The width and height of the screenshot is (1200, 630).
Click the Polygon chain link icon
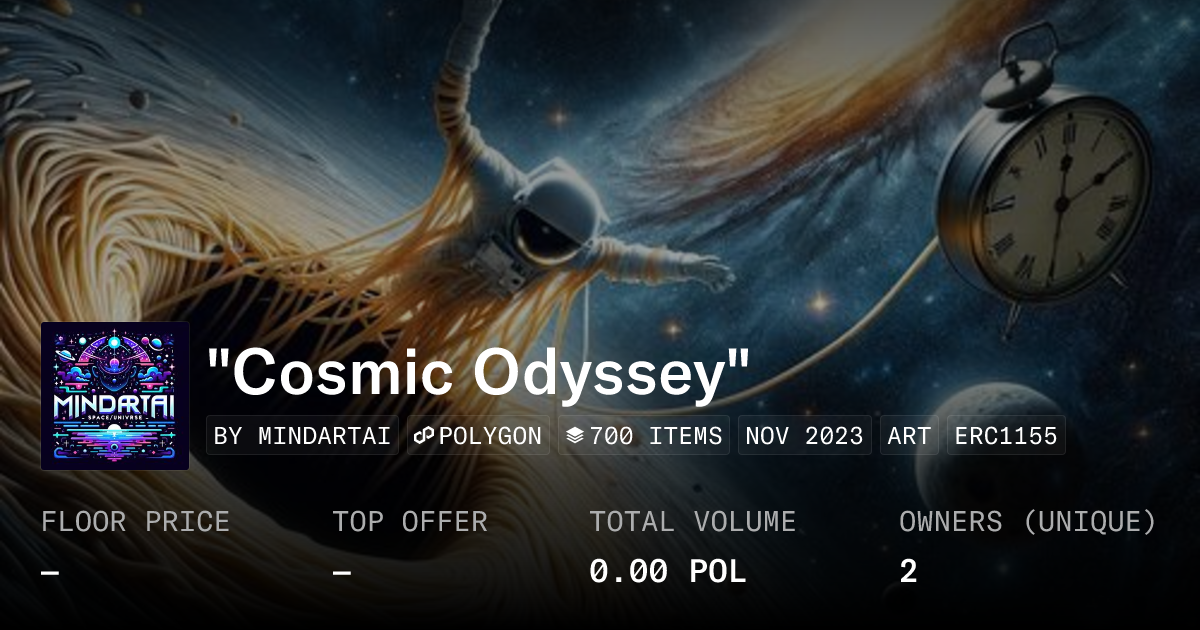coord(424,436)
